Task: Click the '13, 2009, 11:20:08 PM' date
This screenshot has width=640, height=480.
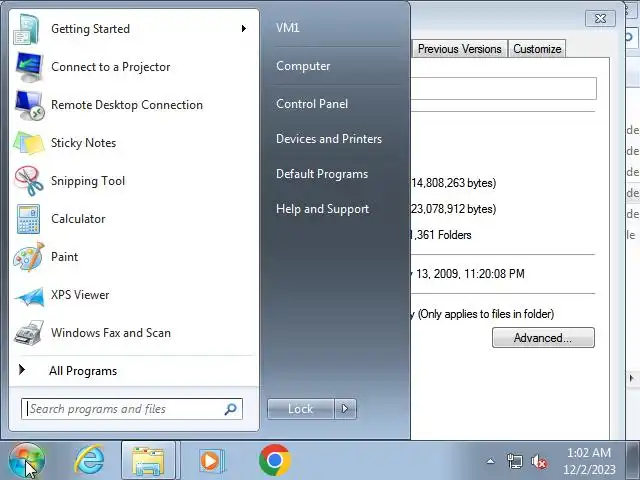Action: click(470, 273)
